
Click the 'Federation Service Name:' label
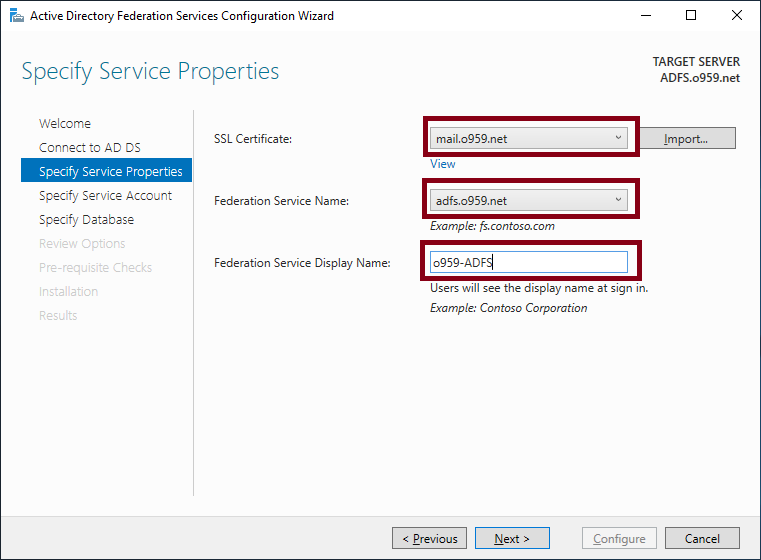[x=281, y=201]
